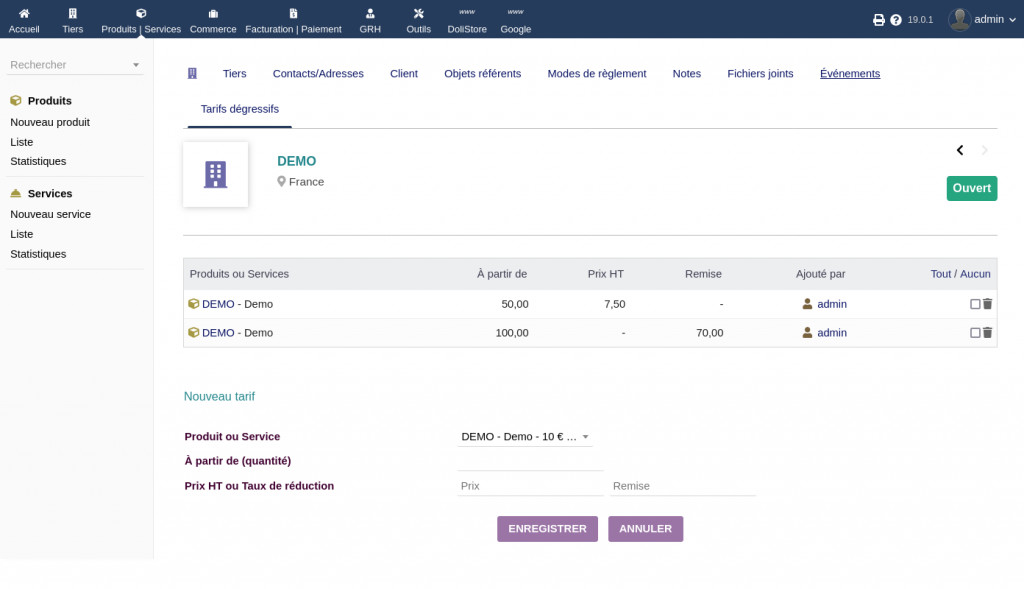Delete the 100,00 quantity price row
This screenshot has width=1024, height=589.
(x=988, y=333)
